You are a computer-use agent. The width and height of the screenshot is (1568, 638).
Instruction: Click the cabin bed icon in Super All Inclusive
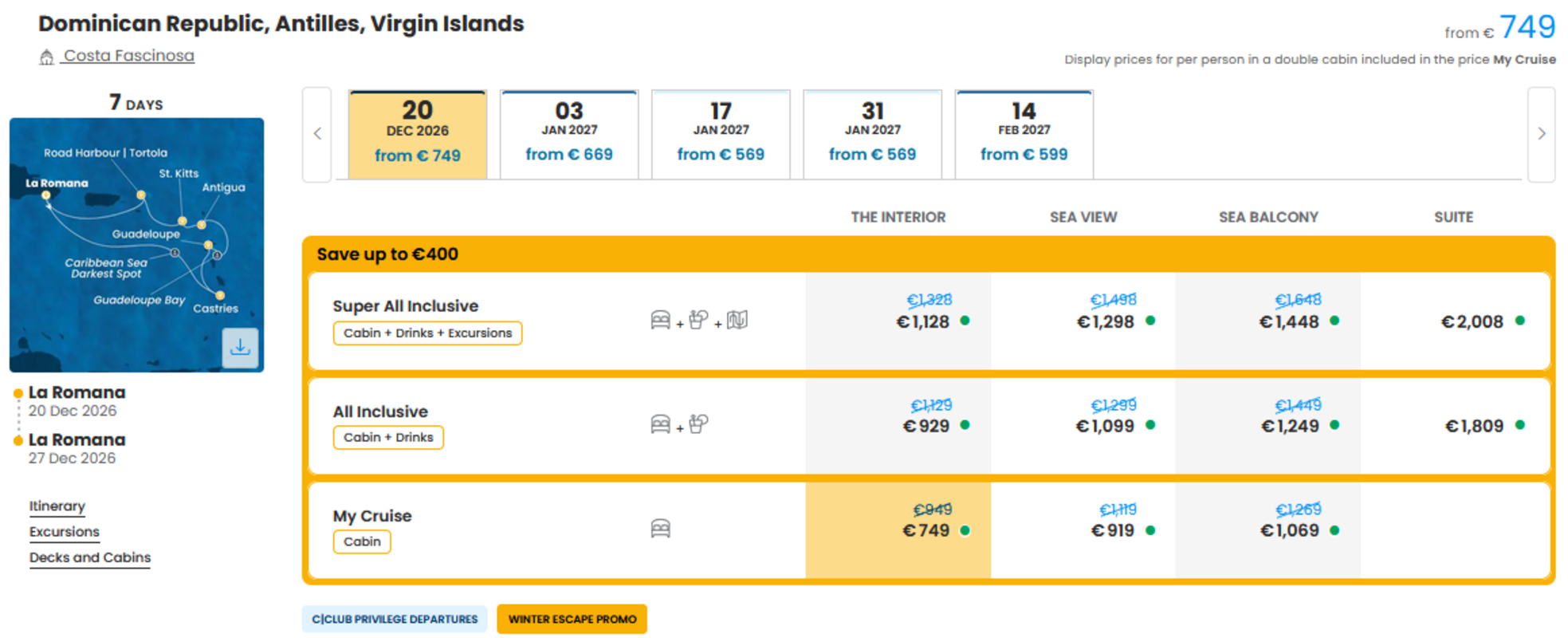click(660, 320)
